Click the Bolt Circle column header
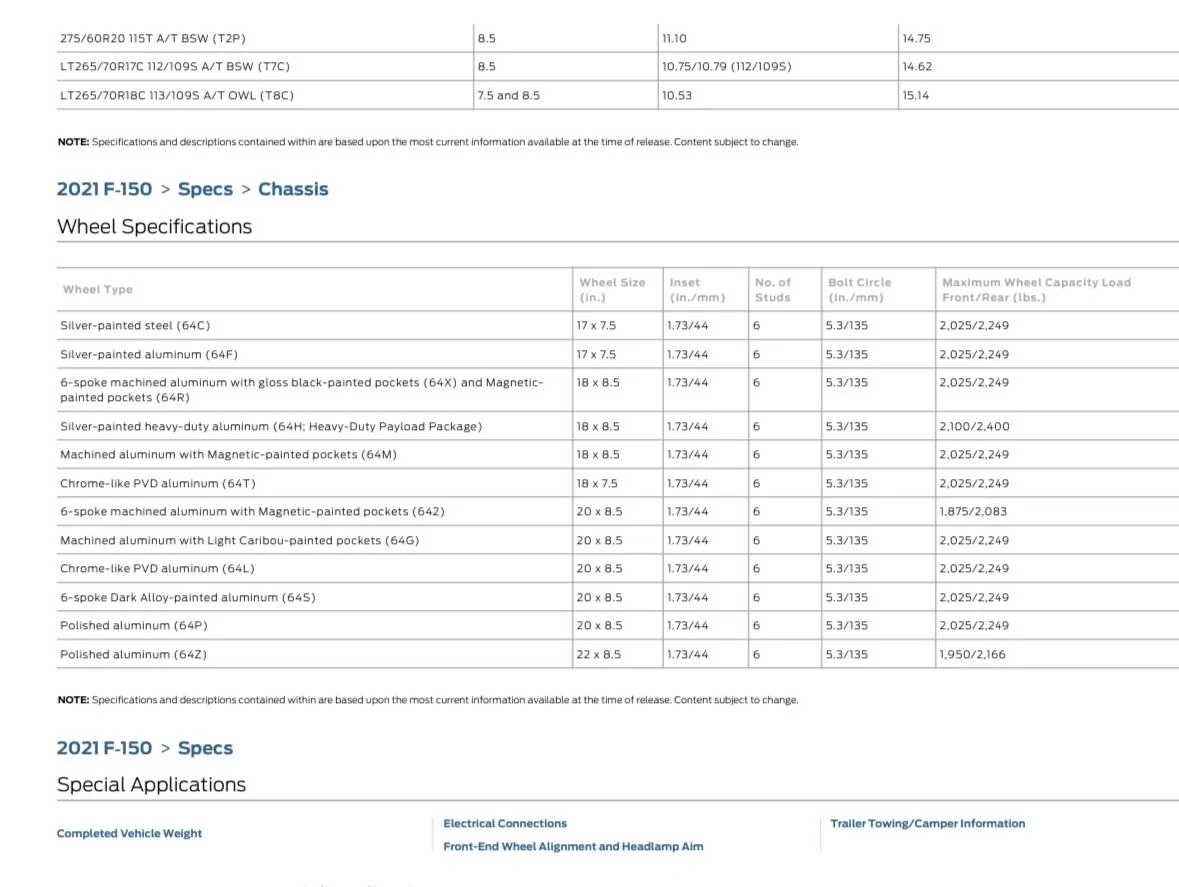This screenshot has width=1179, height=887. (859, 289)
